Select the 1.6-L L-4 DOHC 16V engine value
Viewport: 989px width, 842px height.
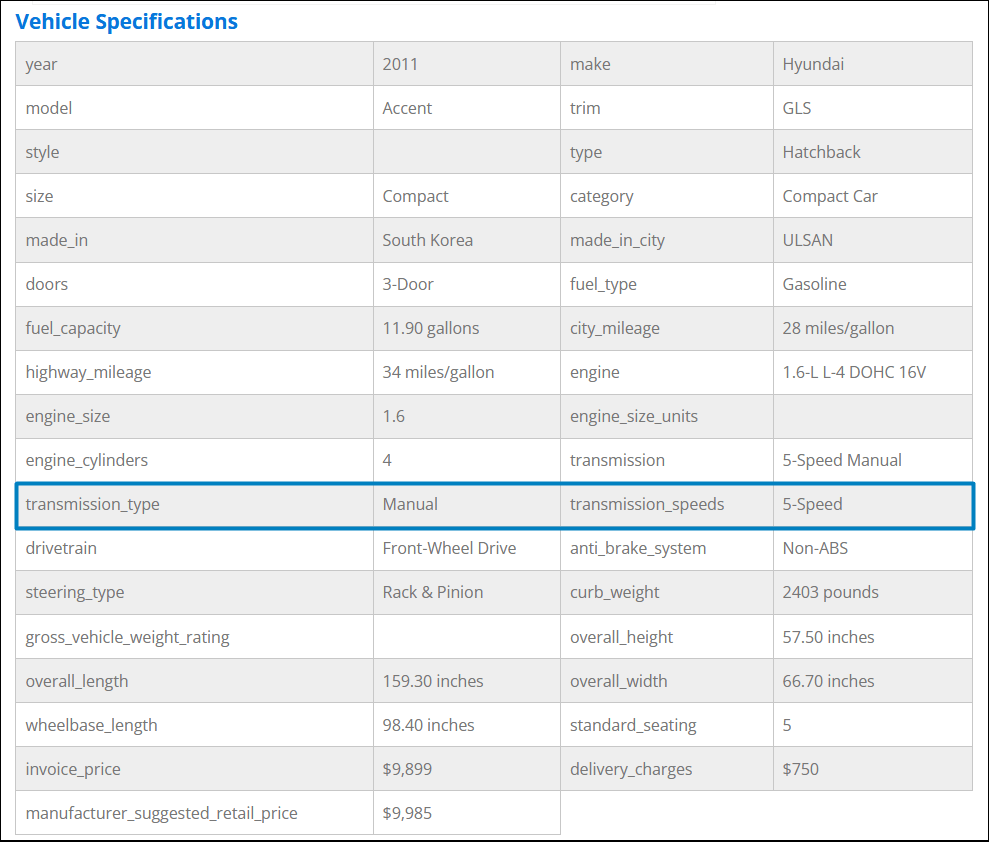[x=854, y=372]
